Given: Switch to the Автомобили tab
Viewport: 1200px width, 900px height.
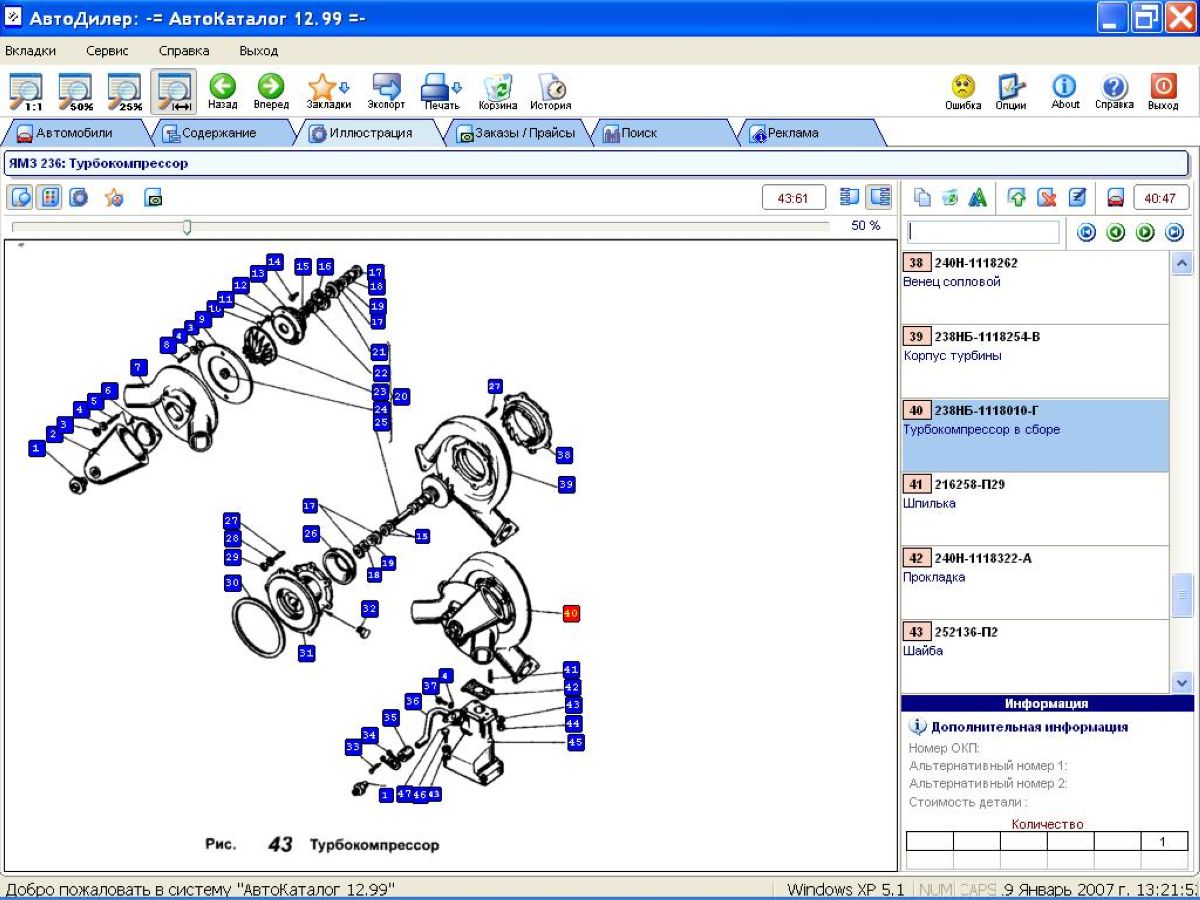Looking at the screenshot, I should 75,132.
